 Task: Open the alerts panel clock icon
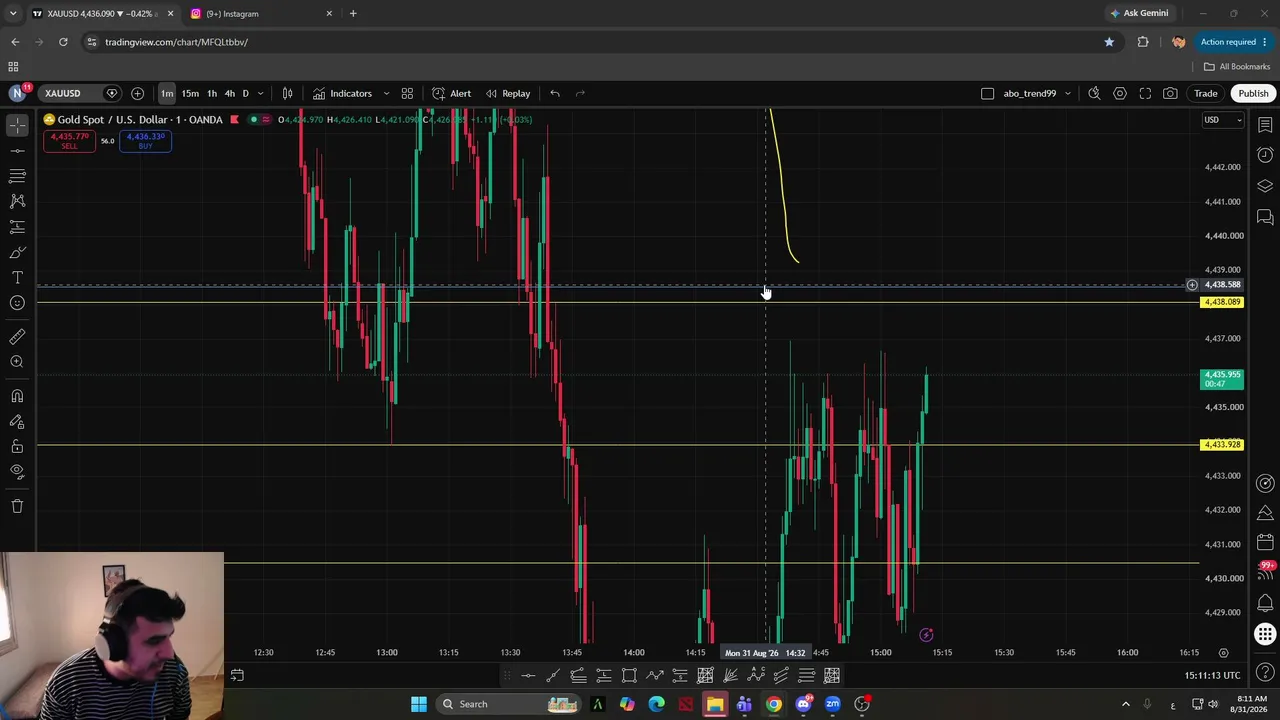pyautogui.click(x=1265, y=155)
